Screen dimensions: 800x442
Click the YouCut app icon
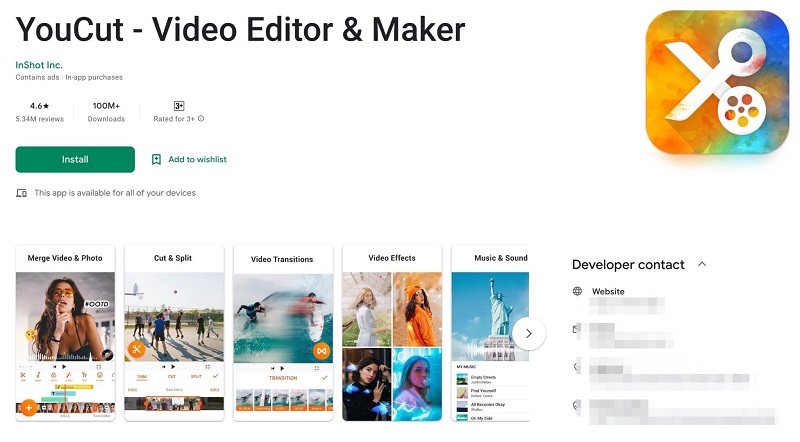[717, 82]
